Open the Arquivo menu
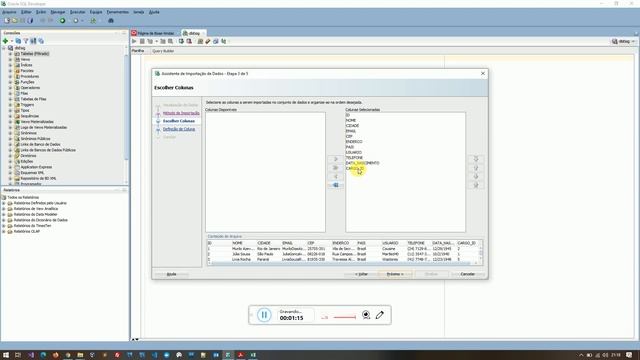 tap(9, 12)
